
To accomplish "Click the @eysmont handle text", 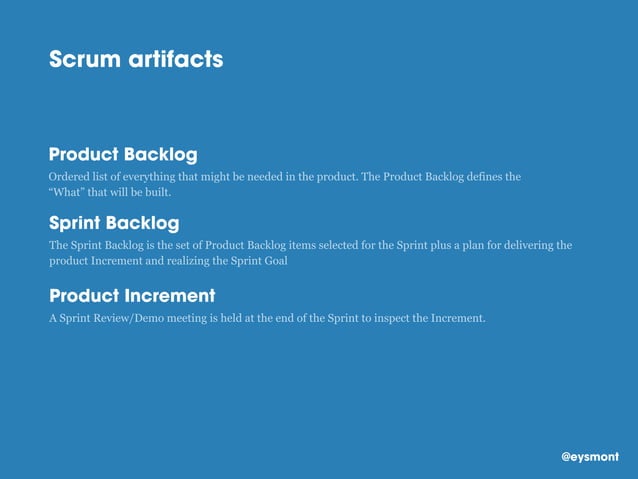I will (x=590, y=457).
